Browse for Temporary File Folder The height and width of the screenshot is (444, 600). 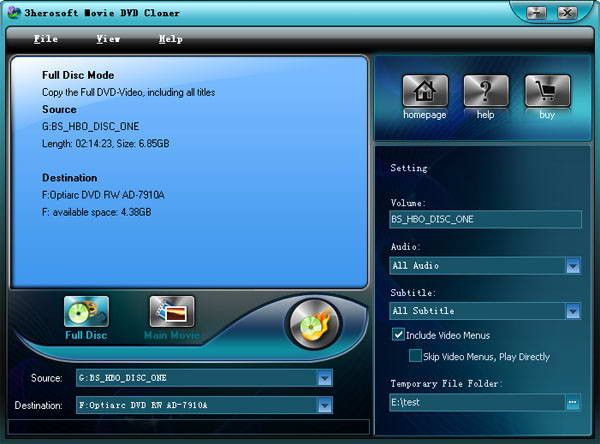[572, 403]
